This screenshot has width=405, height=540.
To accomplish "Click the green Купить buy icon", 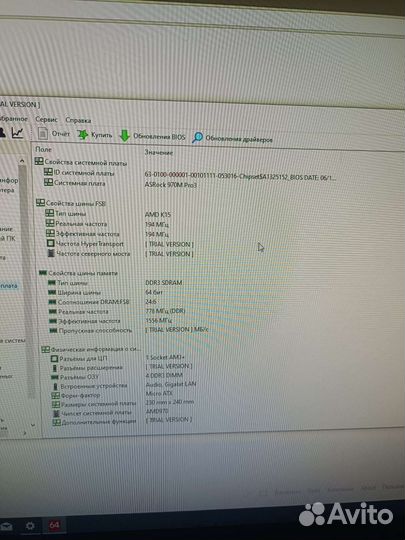I will pyautogui.click(x=83, y=135).
